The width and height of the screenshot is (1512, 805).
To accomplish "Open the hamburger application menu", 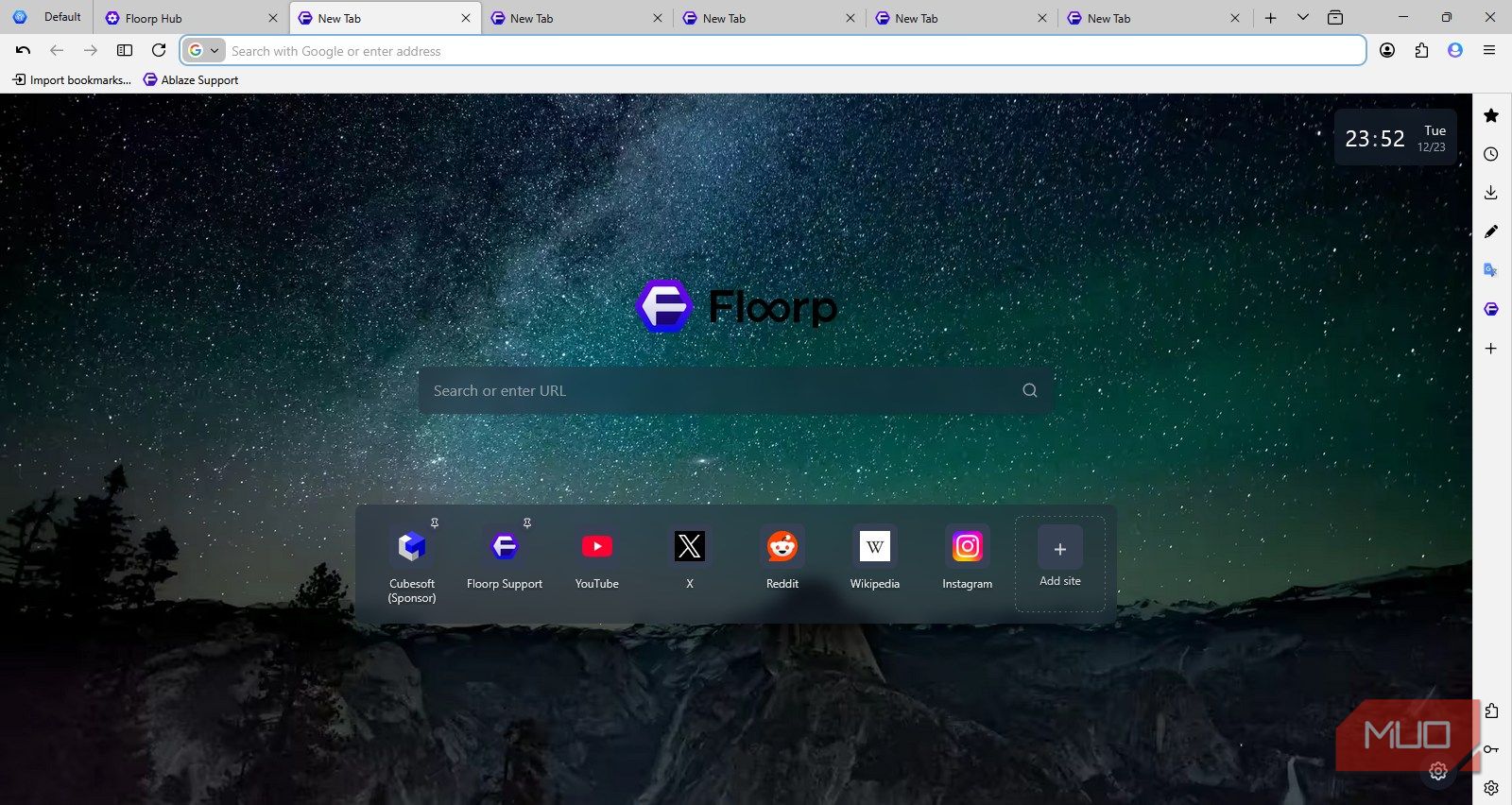I will click(1489, 51).
